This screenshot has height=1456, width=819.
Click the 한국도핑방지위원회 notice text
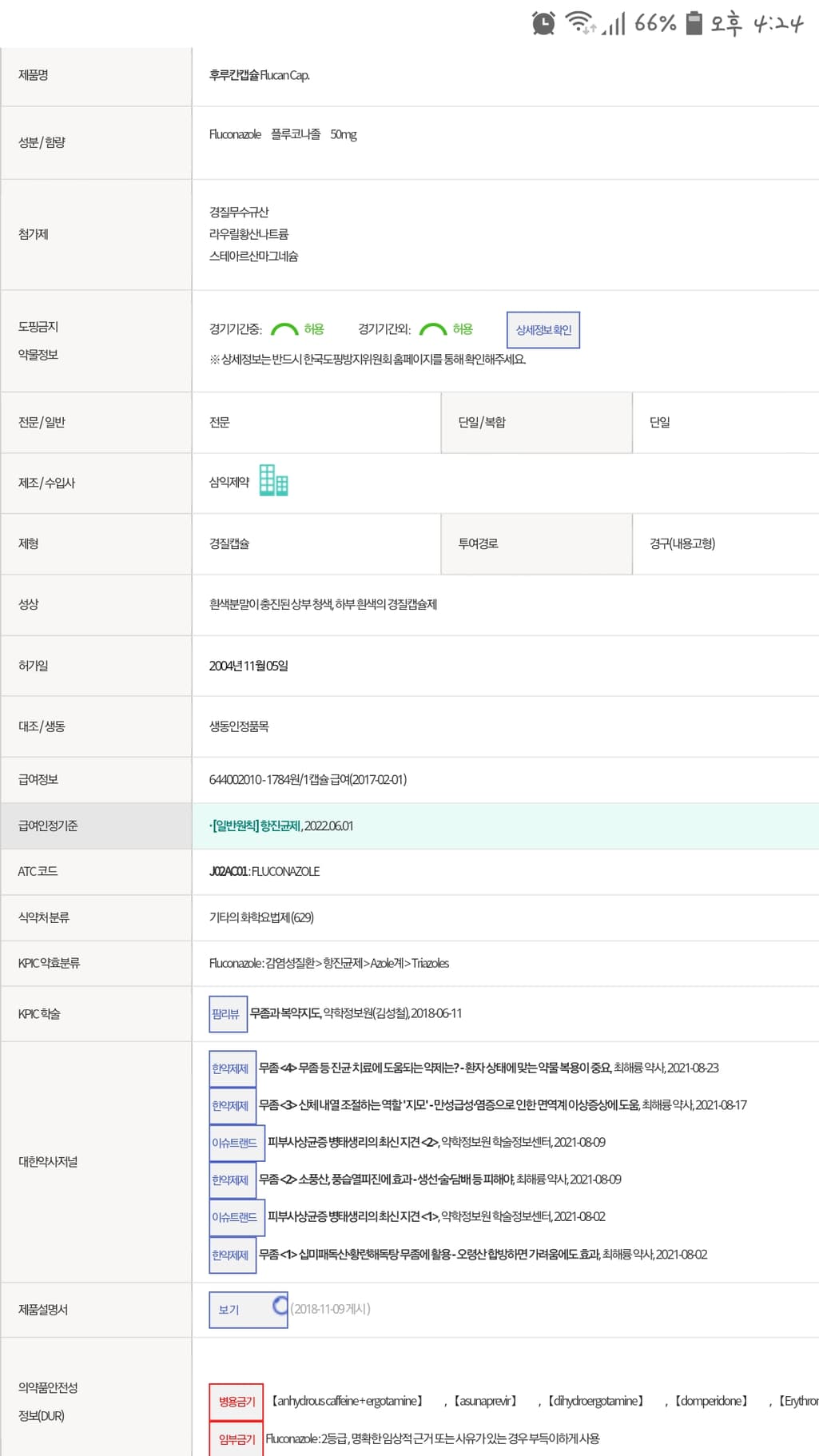(x=368, y=360)
